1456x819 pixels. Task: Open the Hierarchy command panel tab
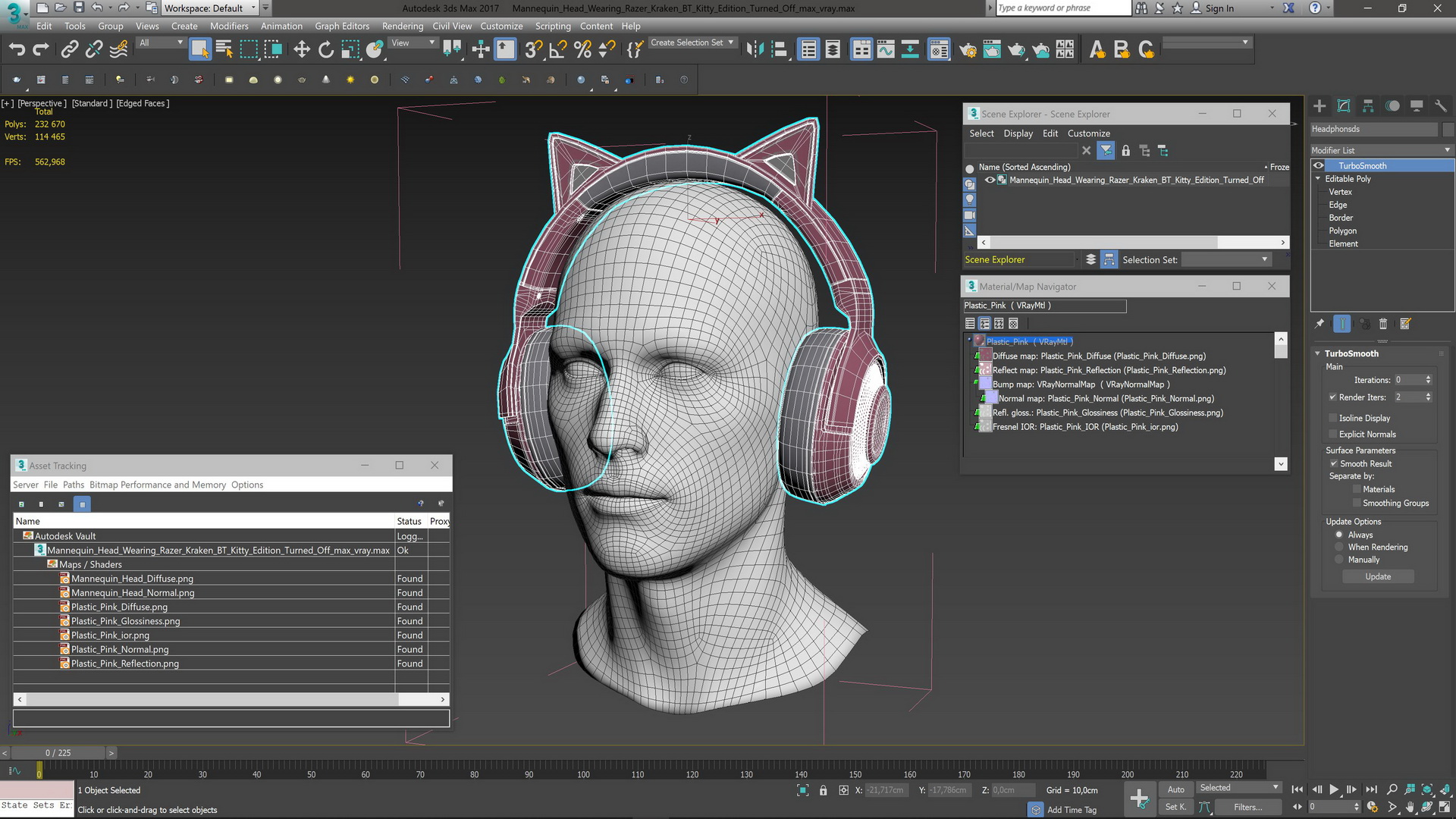tap(1368, 106)
